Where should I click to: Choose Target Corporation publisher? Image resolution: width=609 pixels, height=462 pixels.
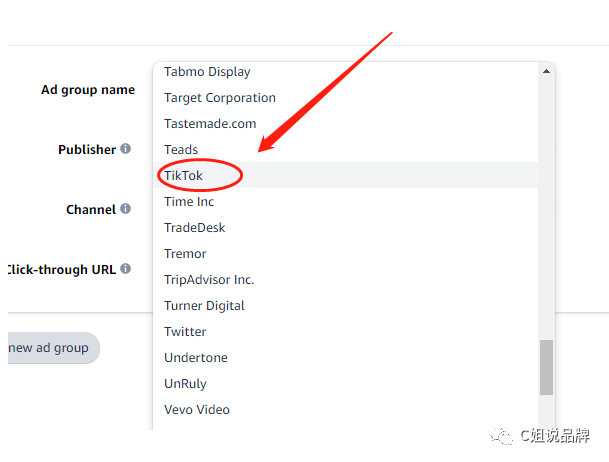tap(346, 98)
